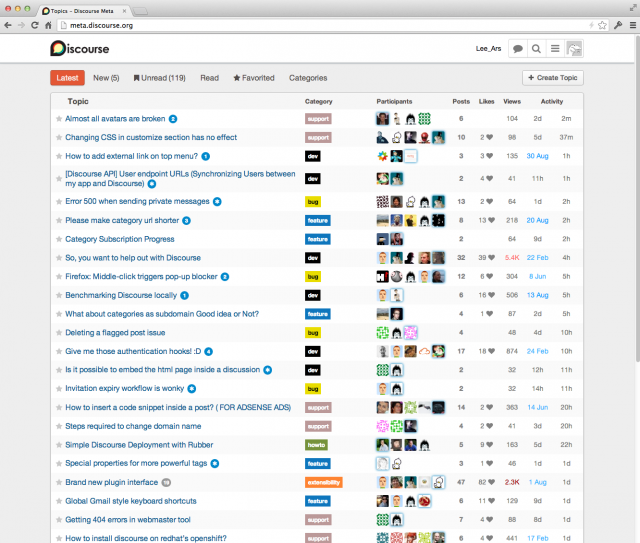Click the bug category tag on 'Deleting a flagged post issue'
Viewport: 640px width, 543px height.
tap(313, 333)
